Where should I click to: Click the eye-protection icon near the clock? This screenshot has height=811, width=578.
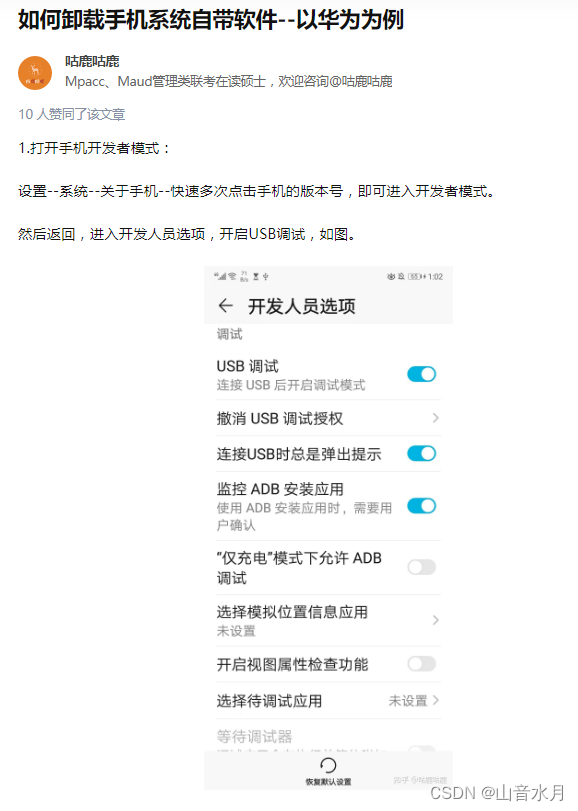(x=392, y=278)
